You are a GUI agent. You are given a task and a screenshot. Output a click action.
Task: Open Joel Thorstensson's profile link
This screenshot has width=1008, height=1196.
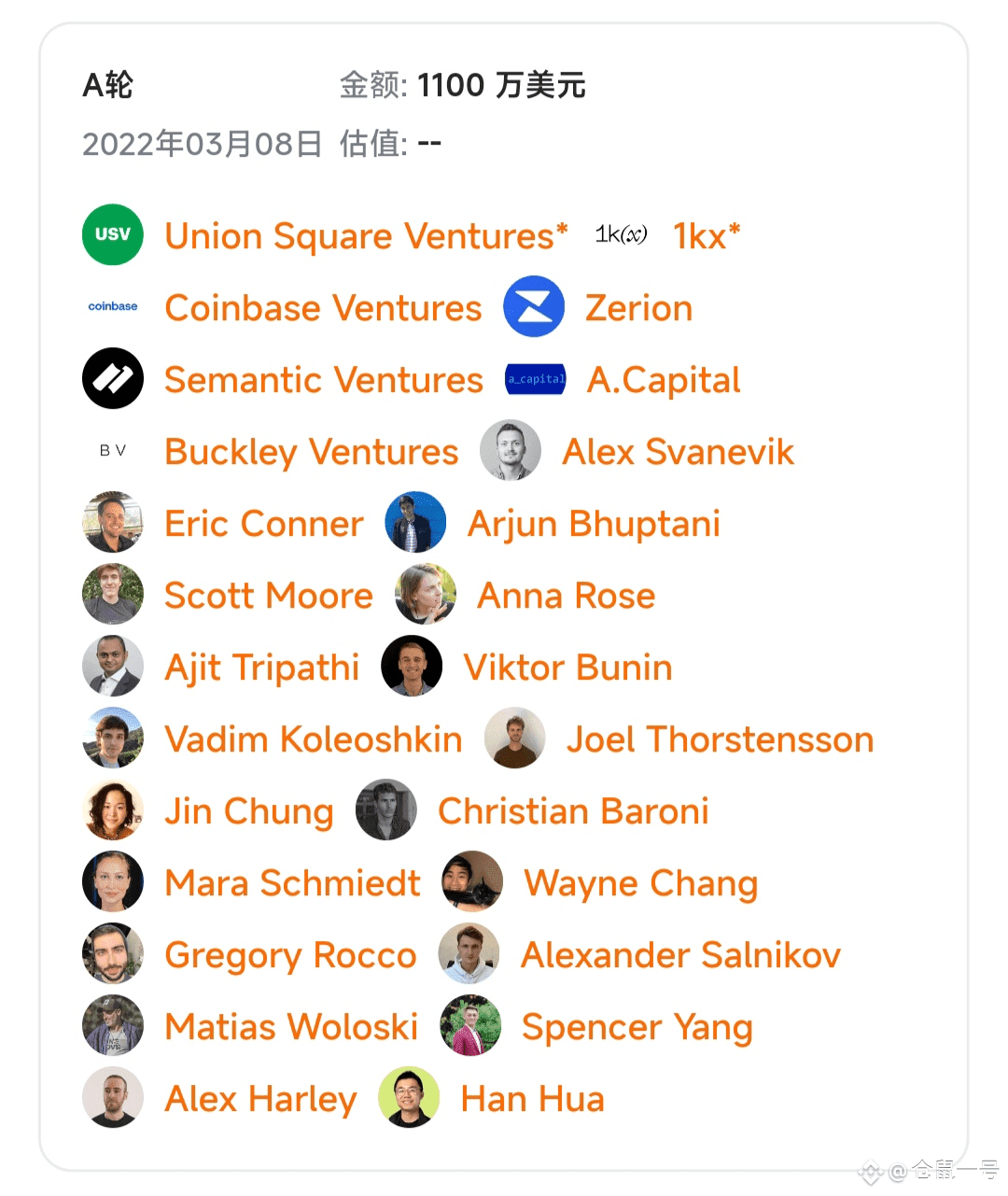tap(720, 739)
